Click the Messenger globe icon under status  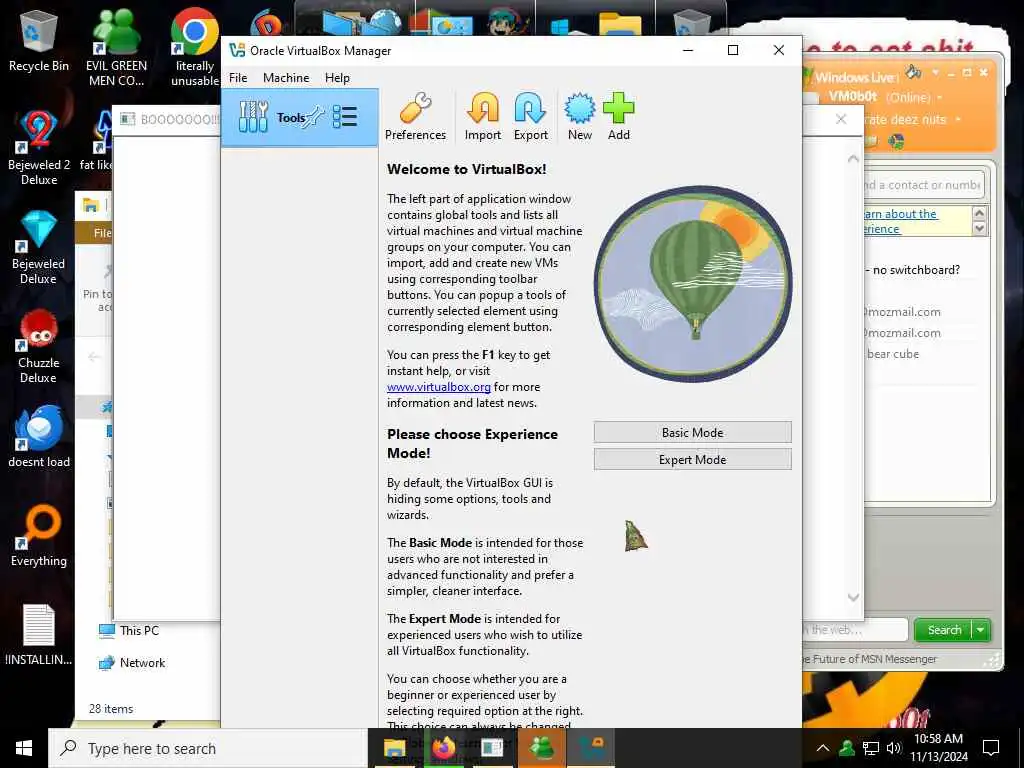896,141
